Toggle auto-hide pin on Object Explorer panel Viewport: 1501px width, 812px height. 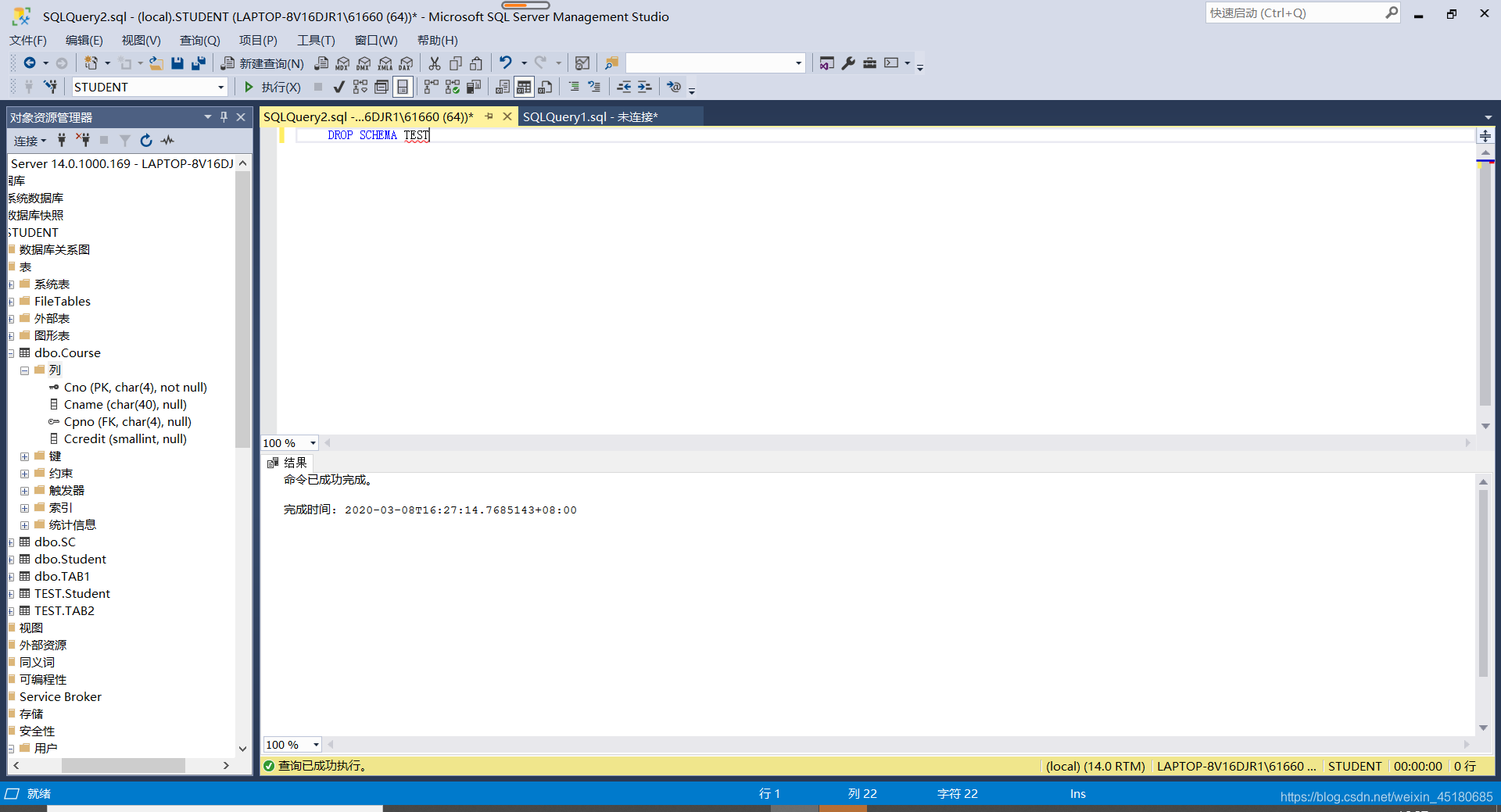(224, 116)
